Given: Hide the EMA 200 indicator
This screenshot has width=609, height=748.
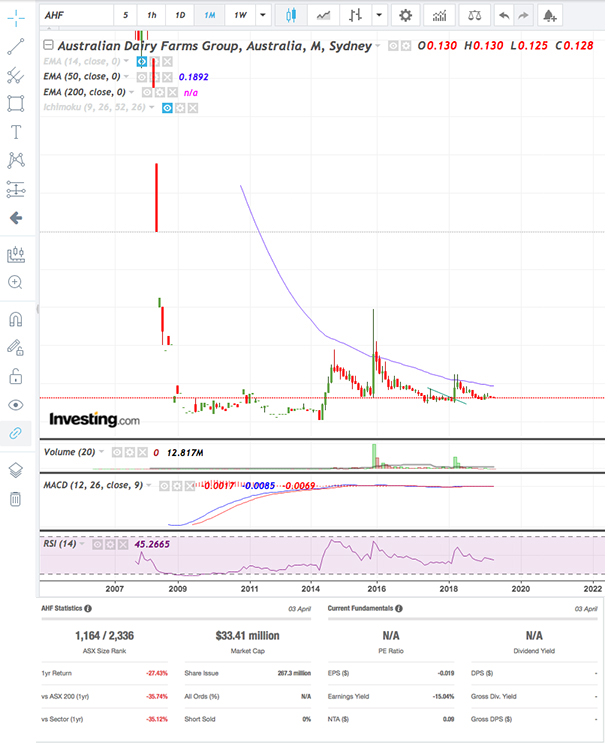Looking at the screenshot, I should click(x=147, y=93).
